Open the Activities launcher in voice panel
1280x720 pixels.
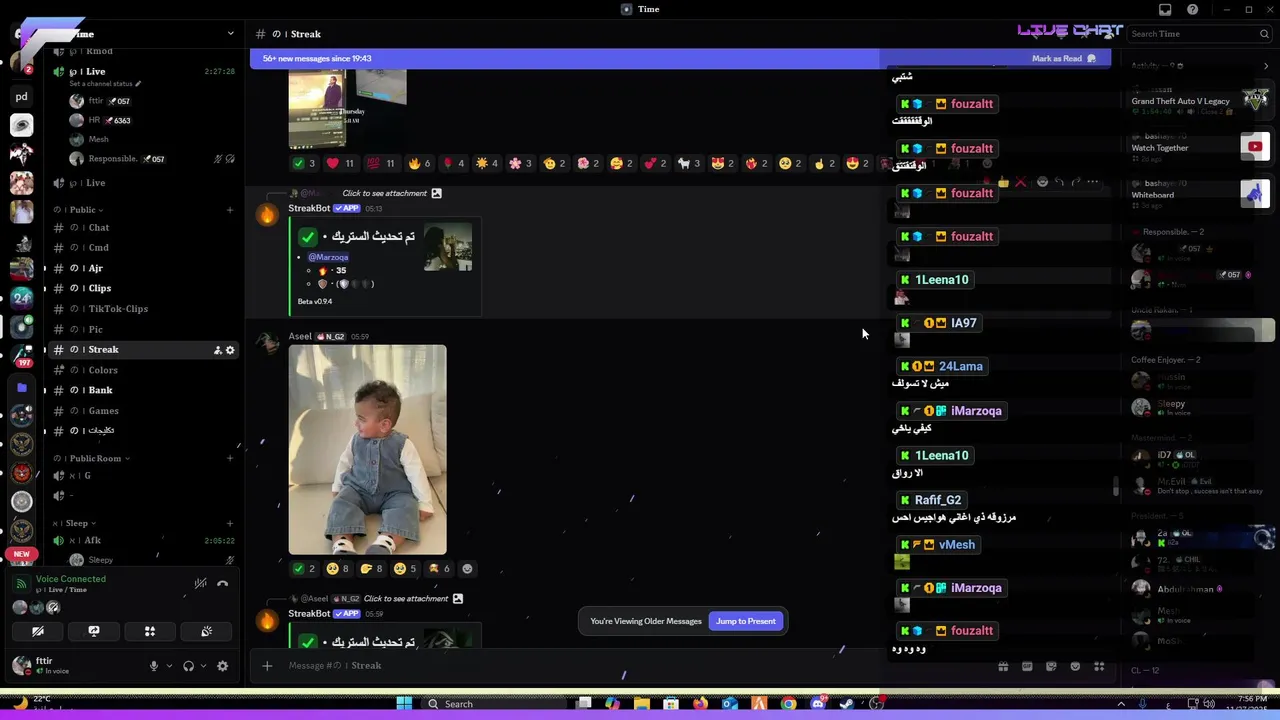coord(150,631)
